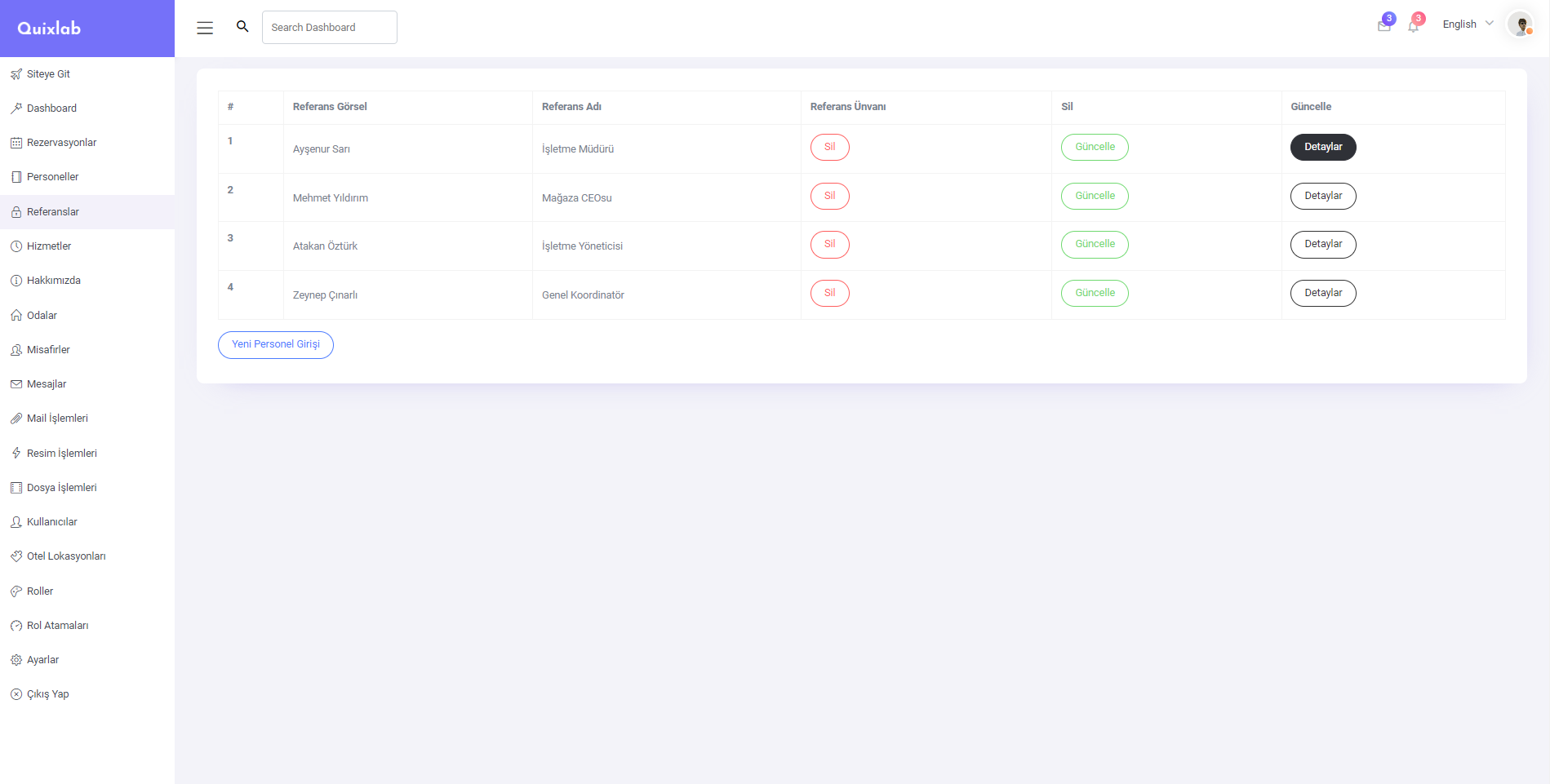This screenshot has height=784, width=1550.
Task: Delete Mehmet Yıldırım with Sil button
Action: pyautogui.click(x=829, y=196)
